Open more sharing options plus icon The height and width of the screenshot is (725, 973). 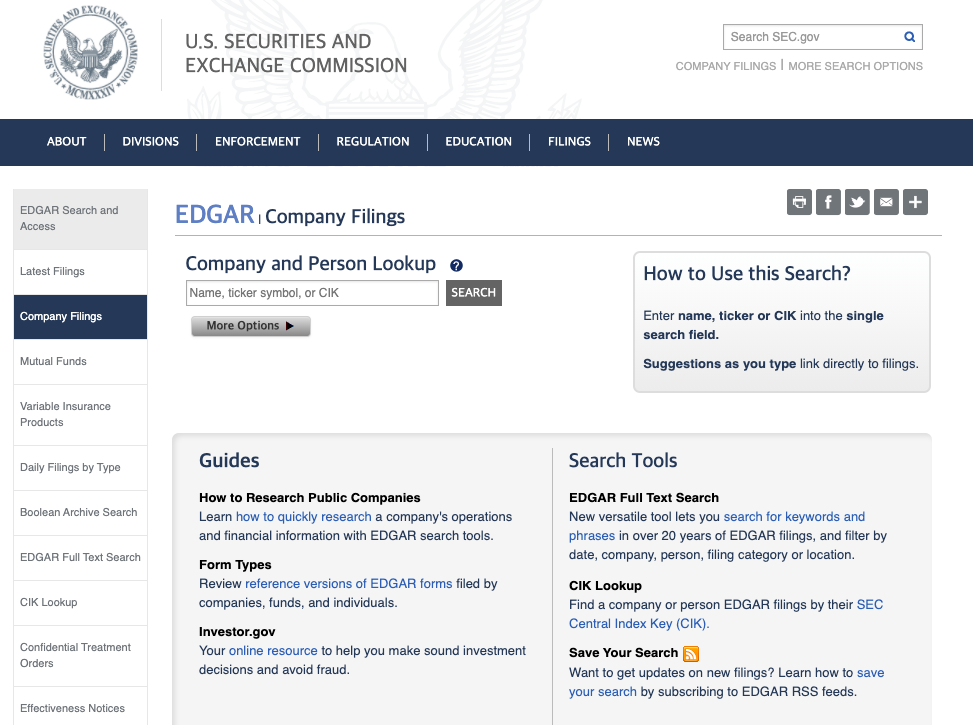(915, 202)
